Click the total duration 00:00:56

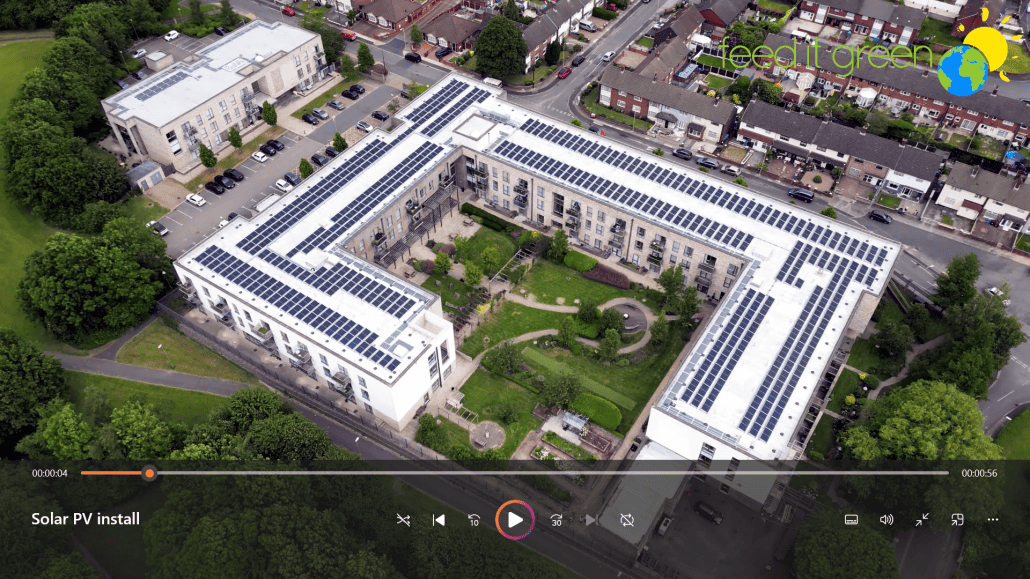(x=979, y=474)
